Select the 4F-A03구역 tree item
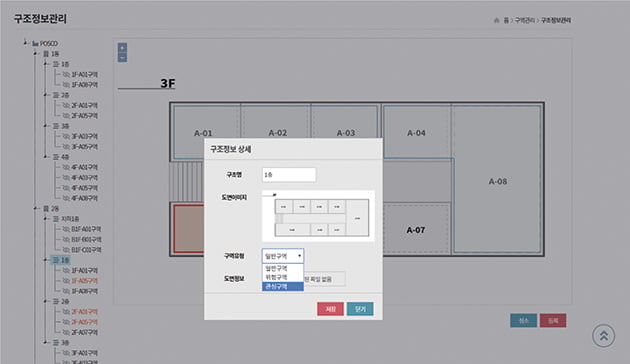The height and width of the screenshot is (364, 630). tap(84, 178)
